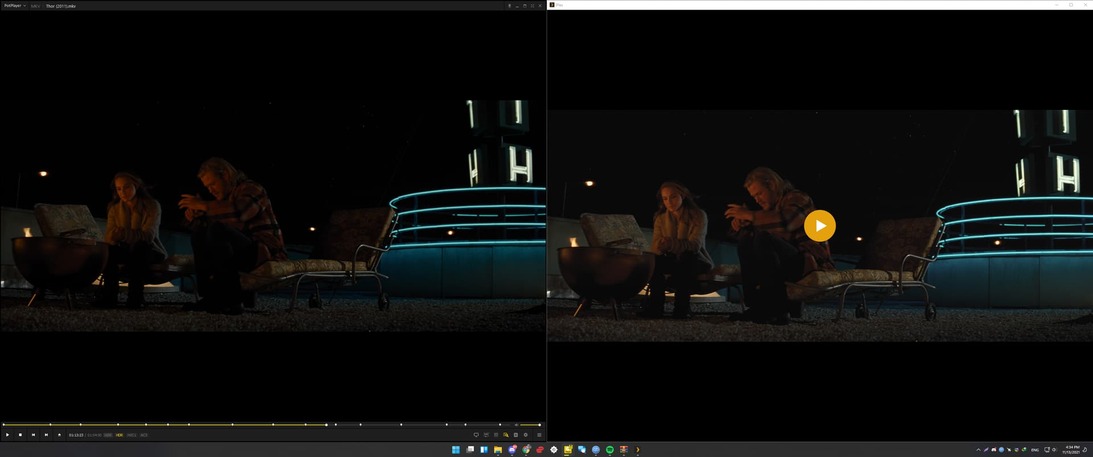Expand the system tray hidden icons chevron

979,450
